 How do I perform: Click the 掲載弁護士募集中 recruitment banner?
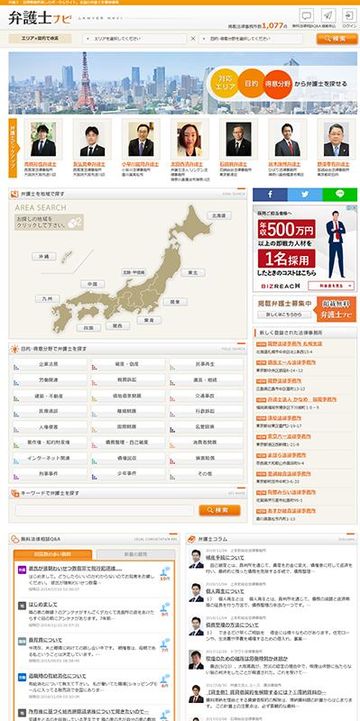(x=305, y=309)
